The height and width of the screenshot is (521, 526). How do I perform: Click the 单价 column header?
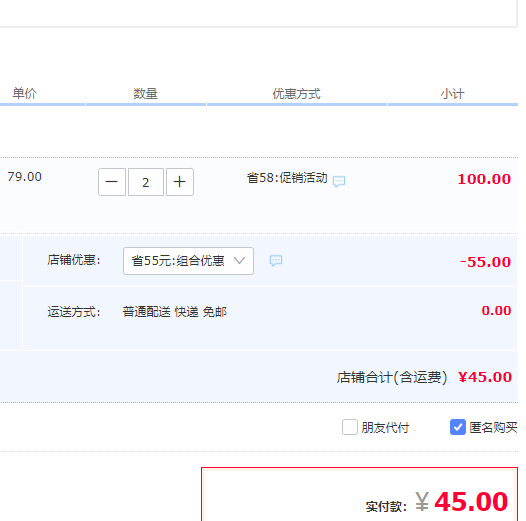(x=24, y=94)
